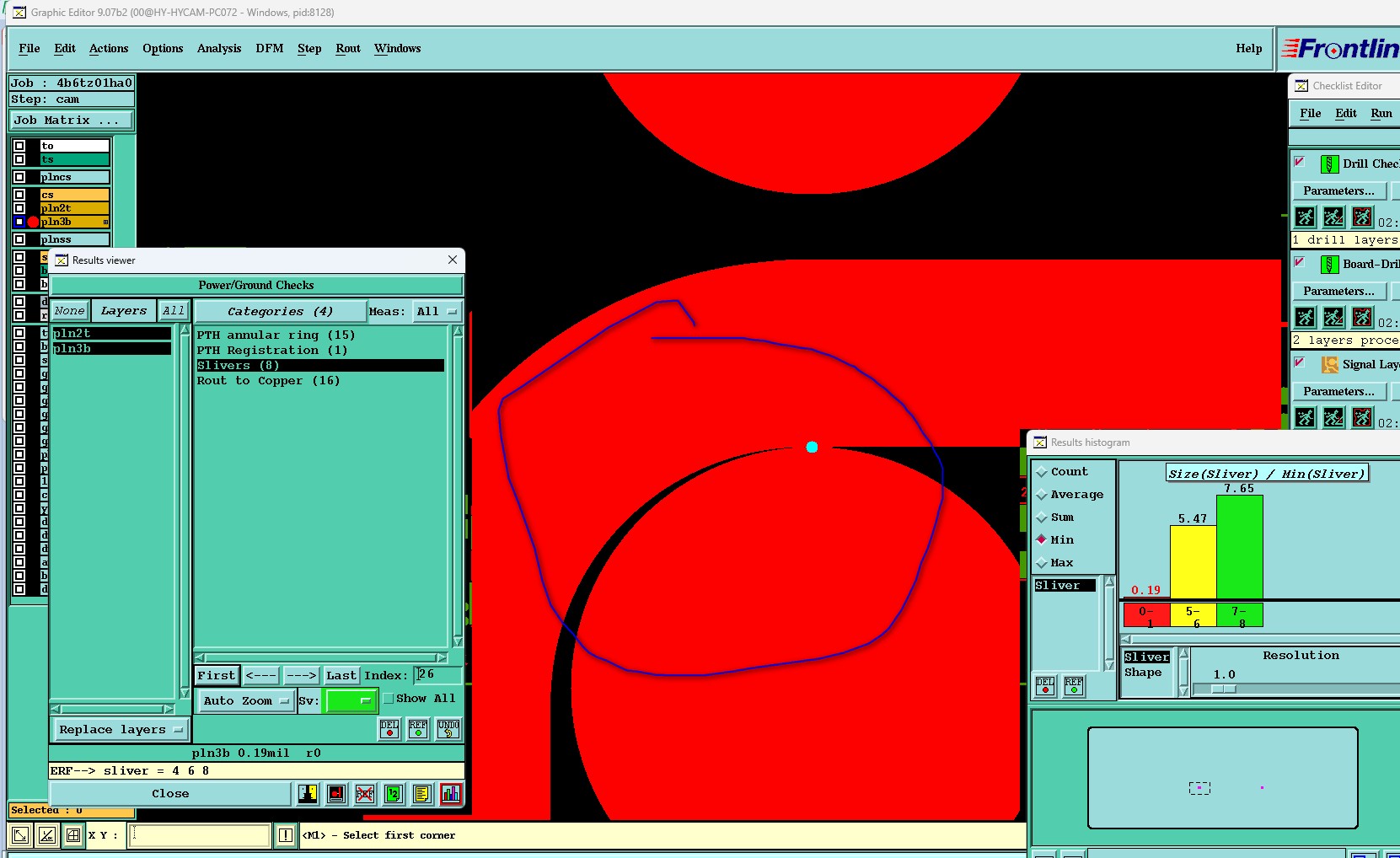Open Replace layers dropdown
Viewport: 1400px width, 858px height.
pos(121,730)
